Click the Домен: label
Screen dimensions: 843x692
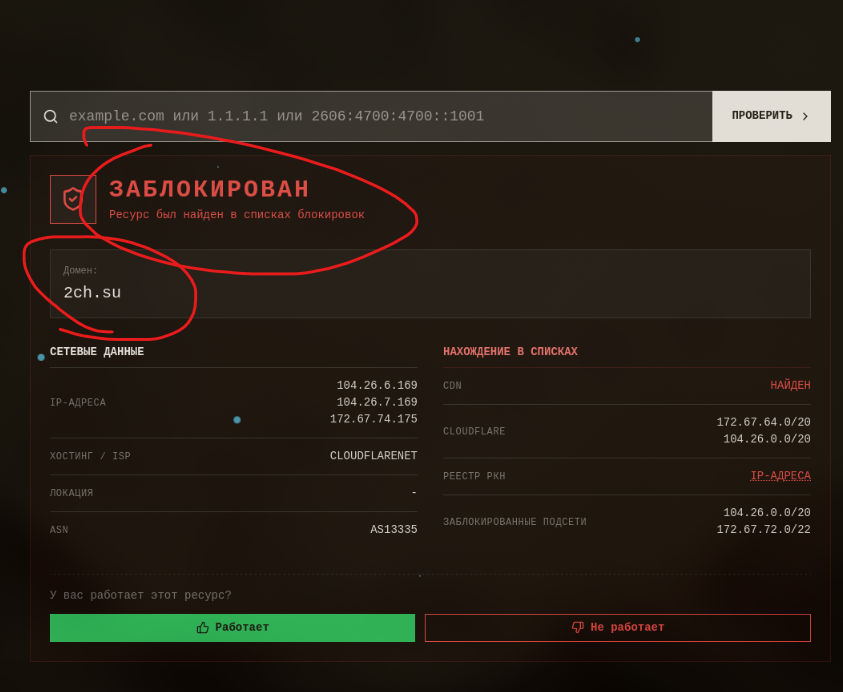pos(80,270)
